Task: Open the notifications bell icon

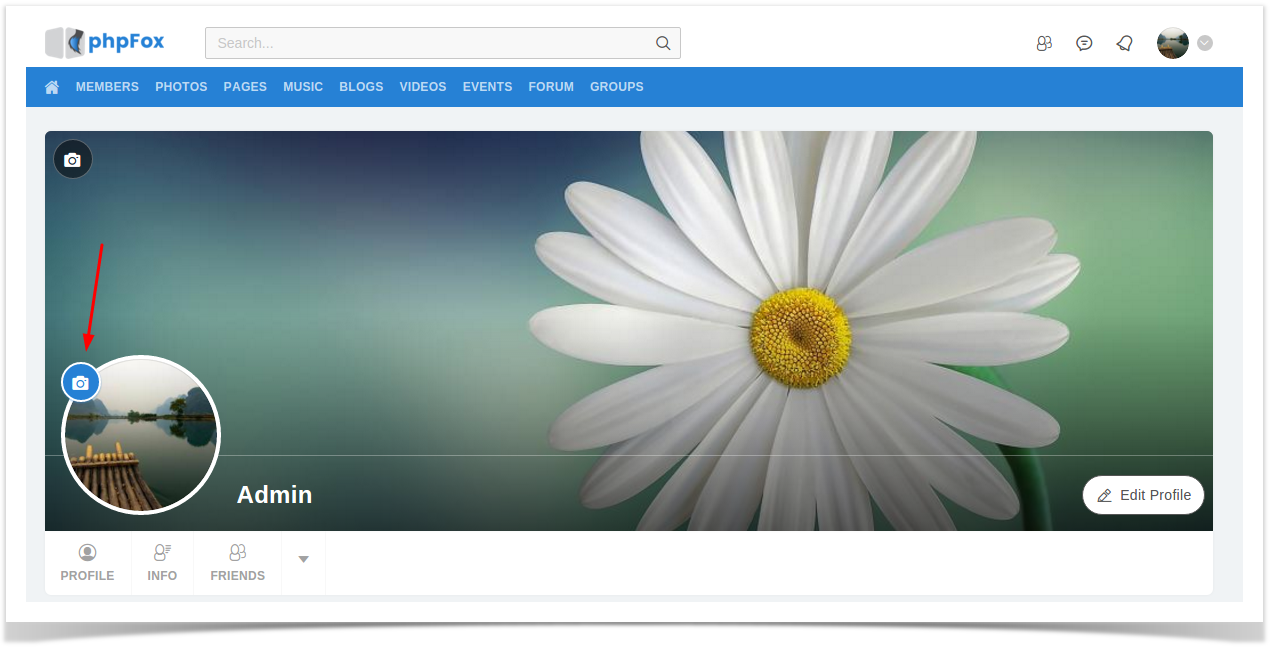Action: [1125, 43]
